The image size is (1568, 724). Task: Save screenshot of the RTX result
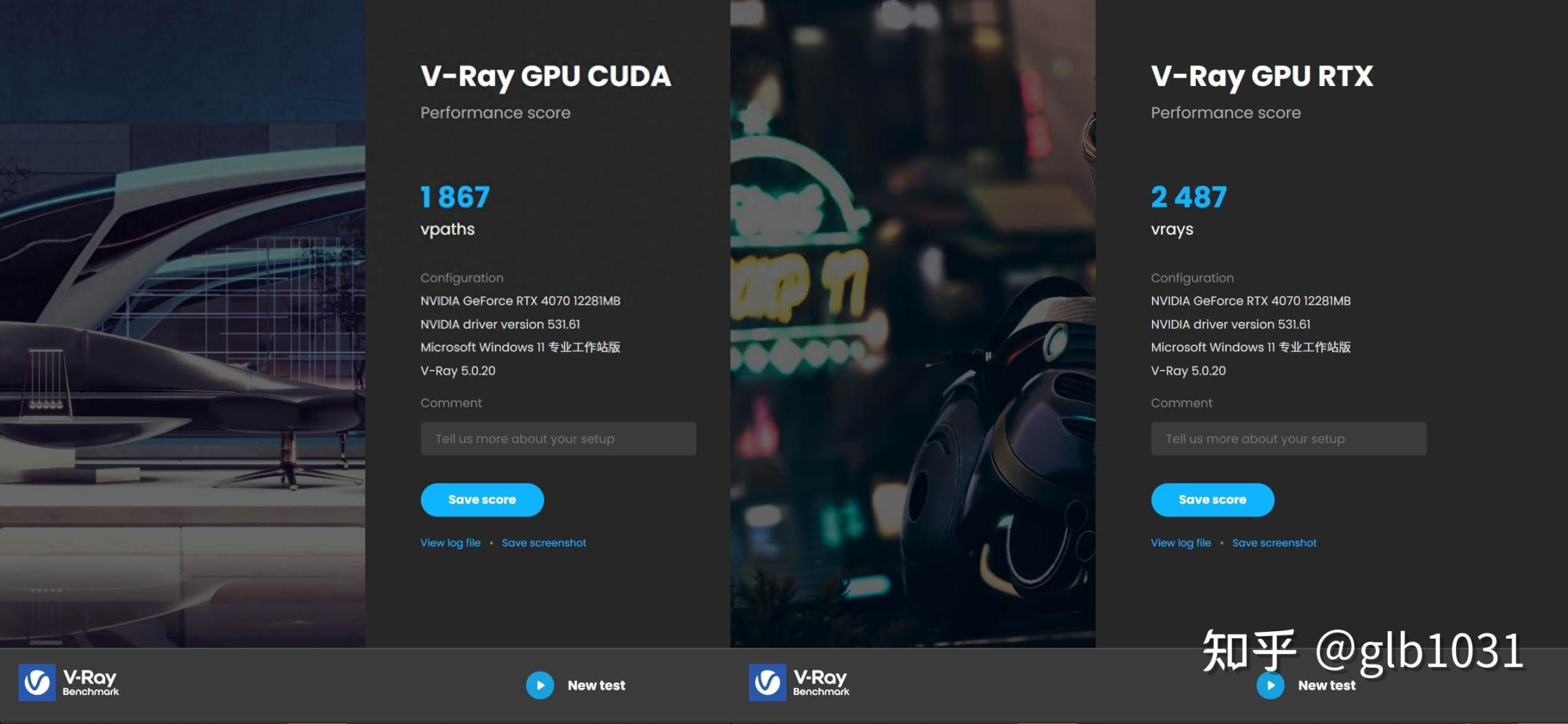pos(1274,543)
